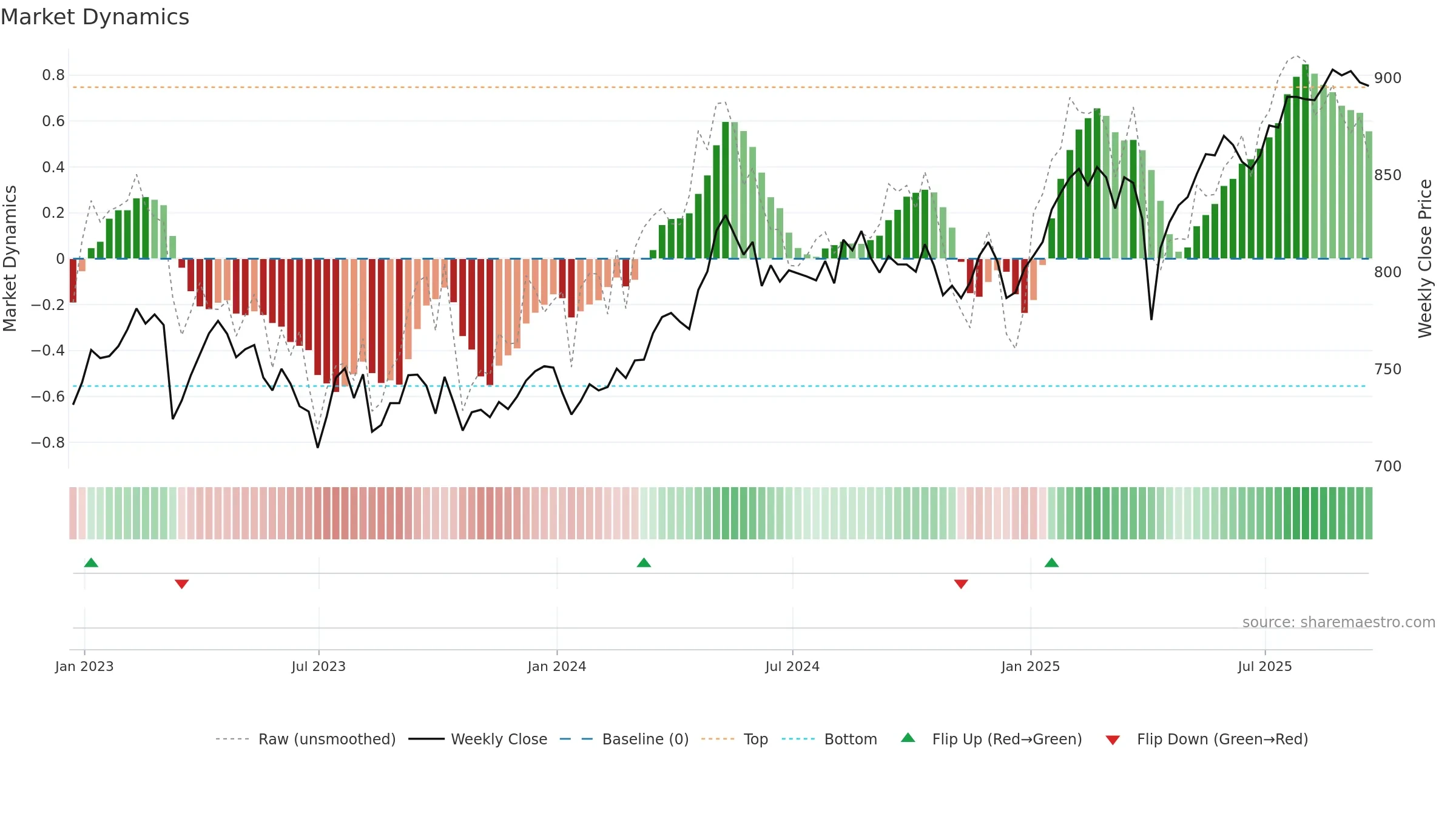Click the 900 price axis label
The image size is (1456, 819).
[x=1388, y=78]
